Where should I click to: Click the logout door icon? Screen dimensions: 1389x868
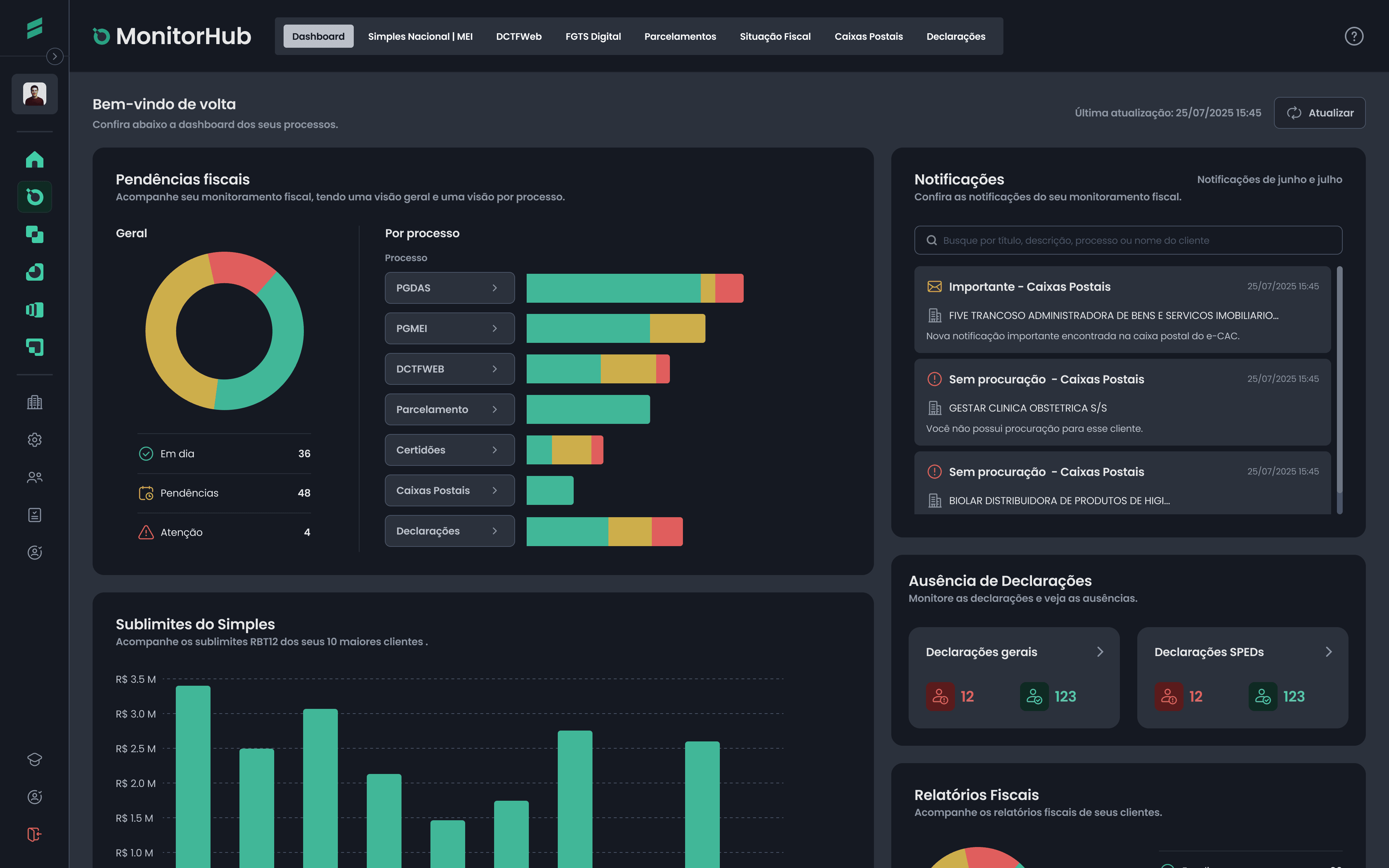(x=34, y=834)
